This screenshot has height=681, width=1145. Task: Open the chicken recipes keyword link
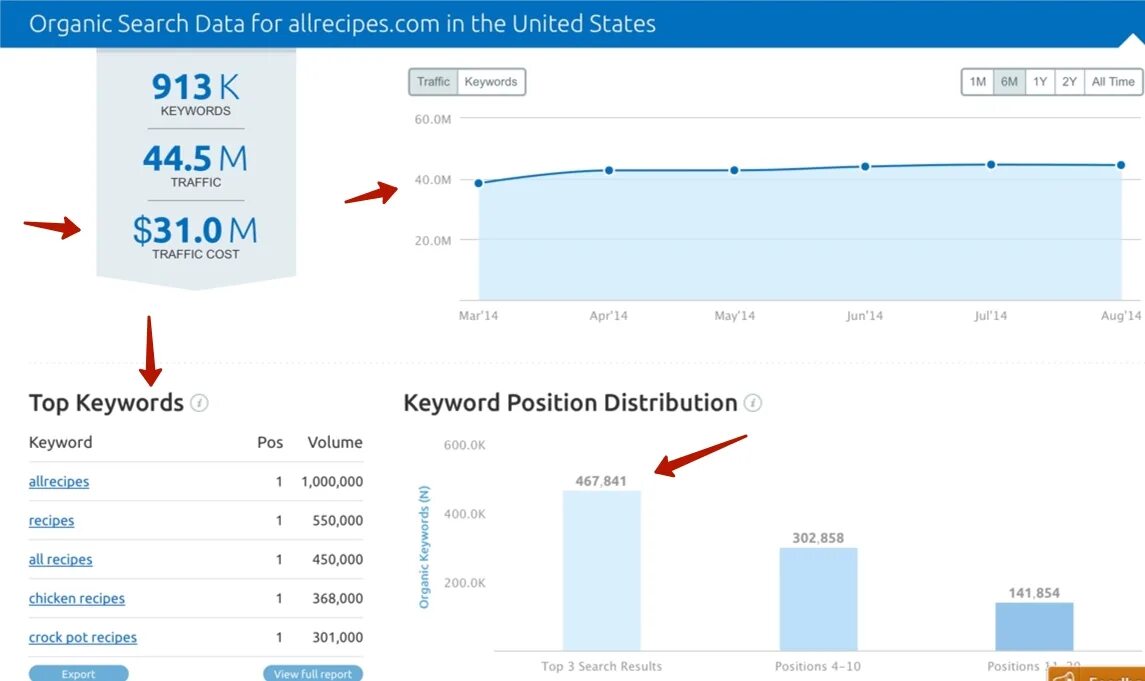point(77,599)
